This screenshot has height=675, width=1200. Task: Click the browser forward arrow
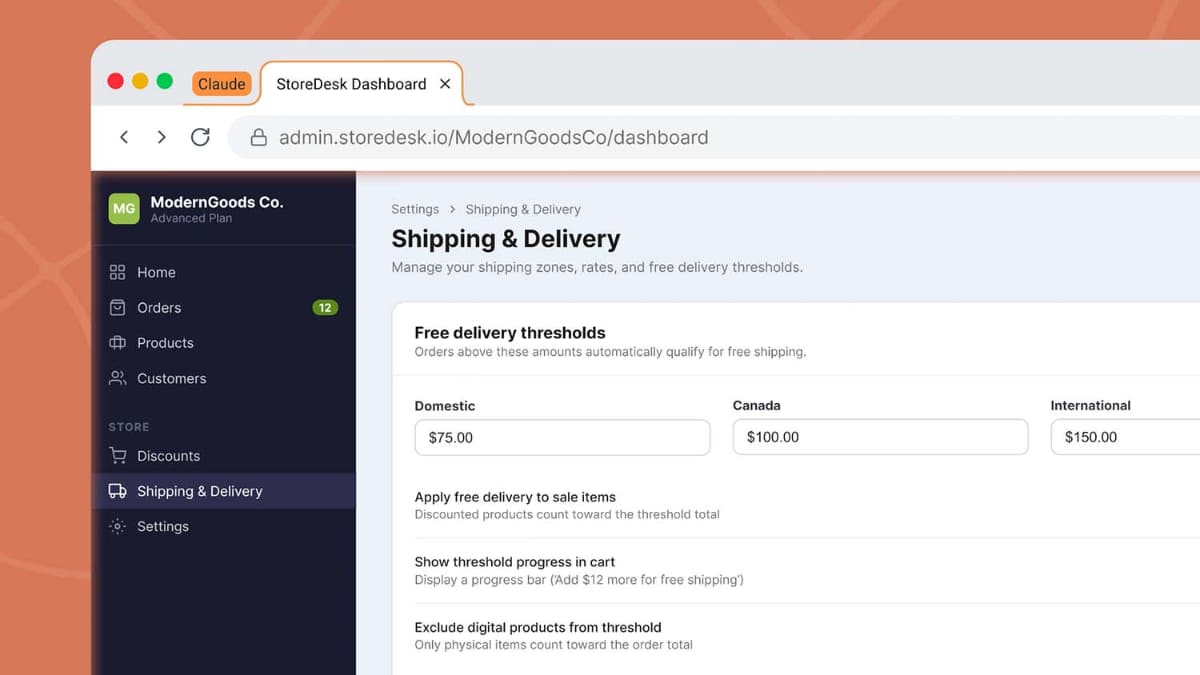point(161,137)
